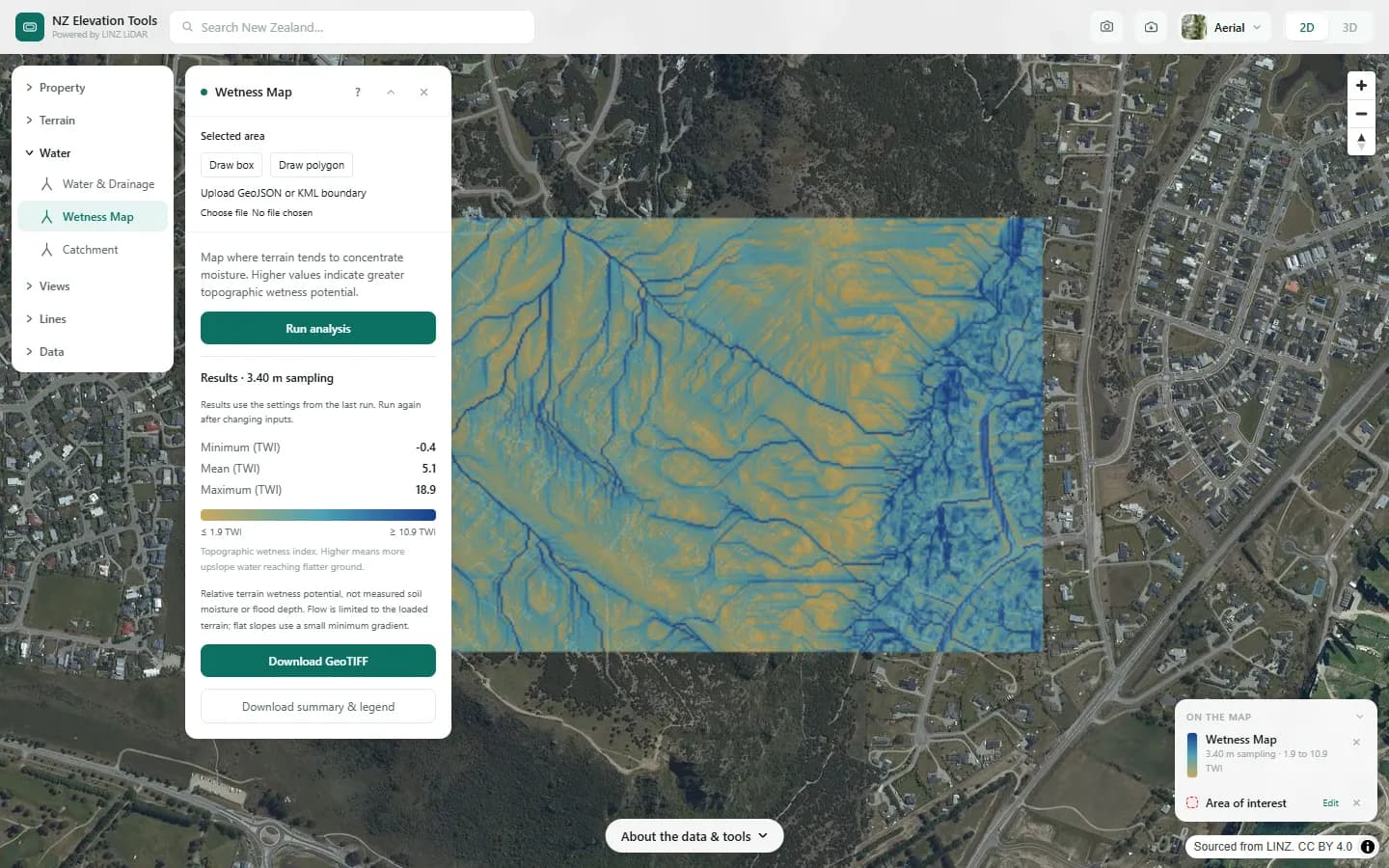Reset map bearing to north
This screenshot has width=1389, height=868.
pos(1361,142)
